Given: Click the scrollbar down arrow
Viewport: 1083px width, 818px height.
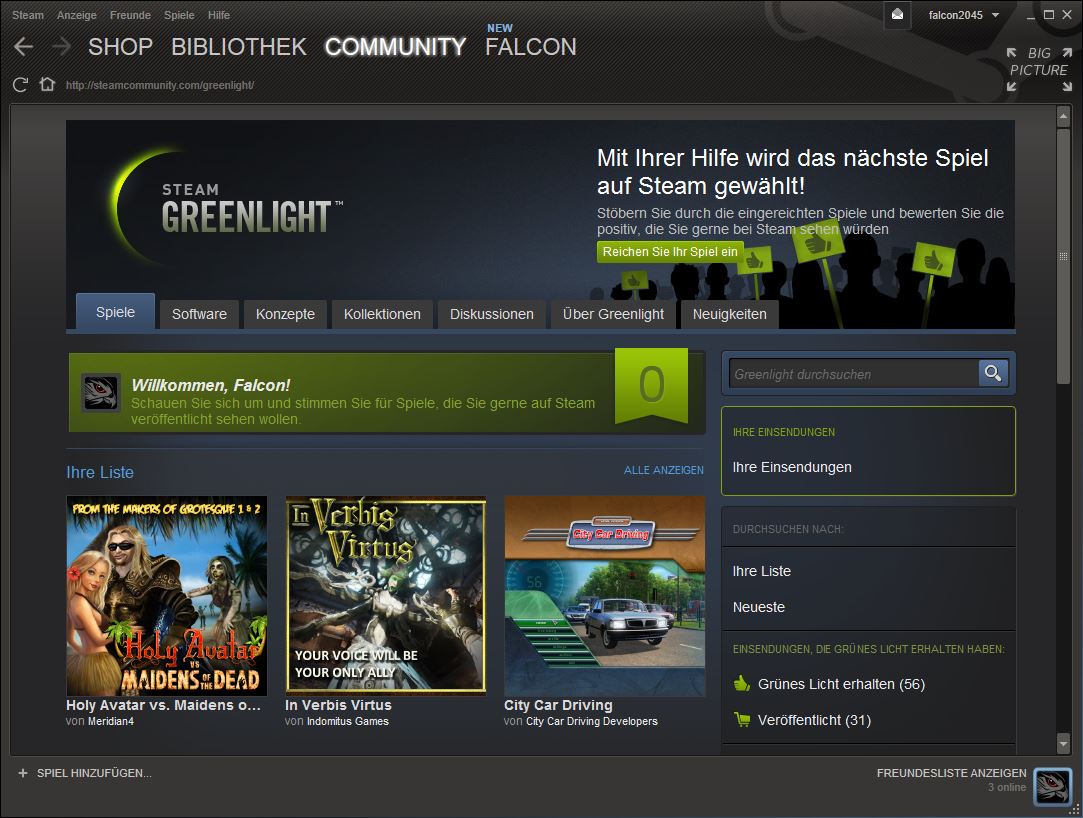Looking at the screenshot, I should click(1063, 743).
